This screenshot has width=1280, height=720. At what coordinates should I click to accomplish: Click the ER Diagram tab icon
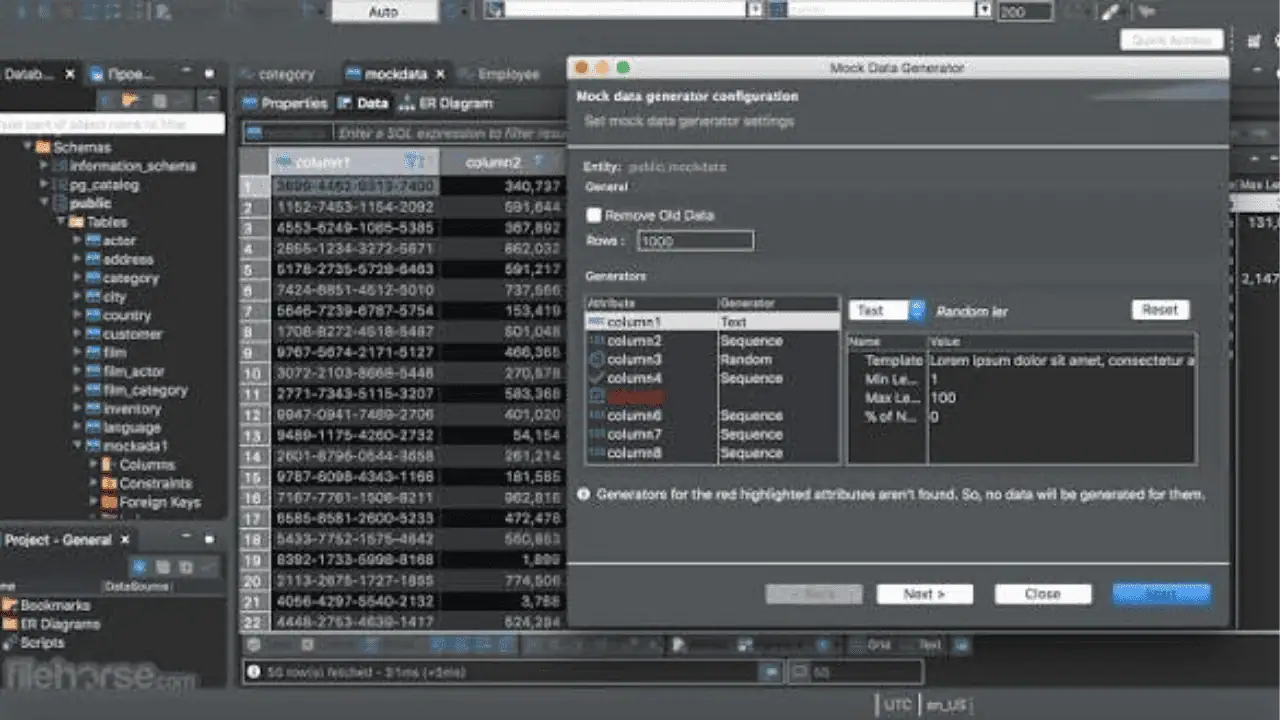(407, 103)
